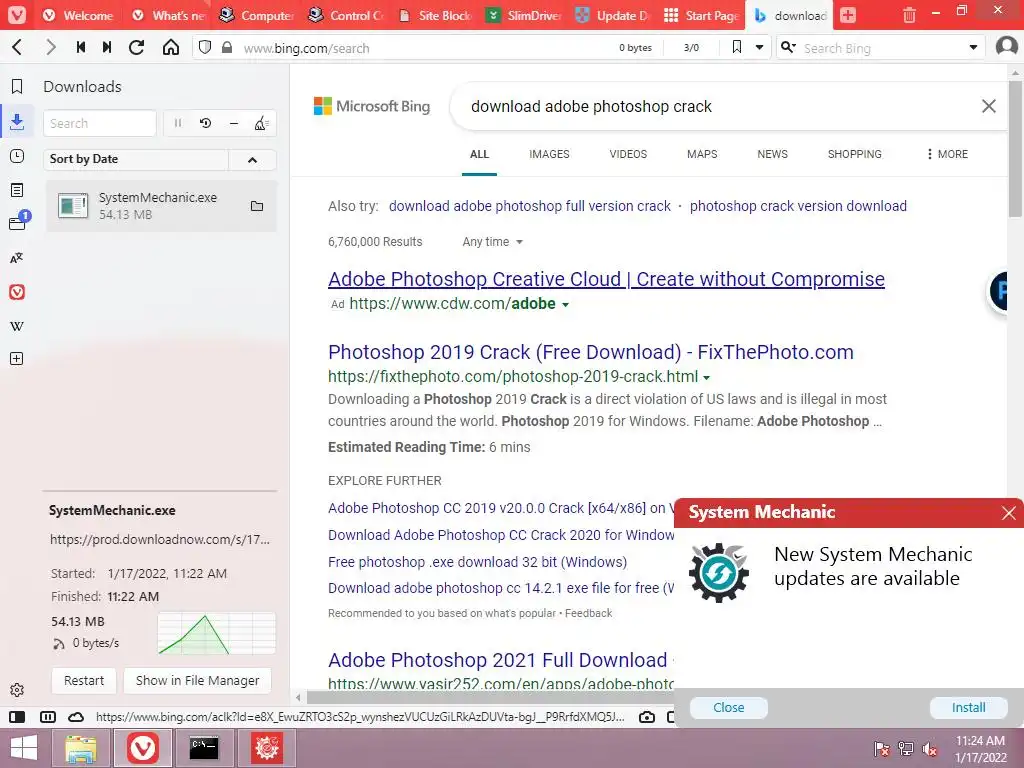The width and height of the screenshot is (1024, 768).
Task: Go forward with the forward arrow
Action: 50,47
